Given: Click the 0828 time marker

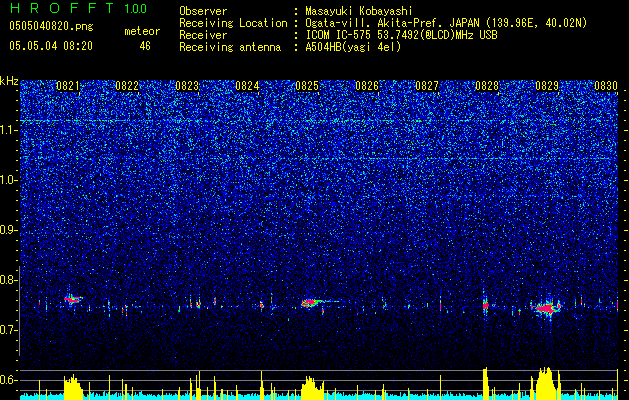Looking at the screenshot, I should click(487, 85).
